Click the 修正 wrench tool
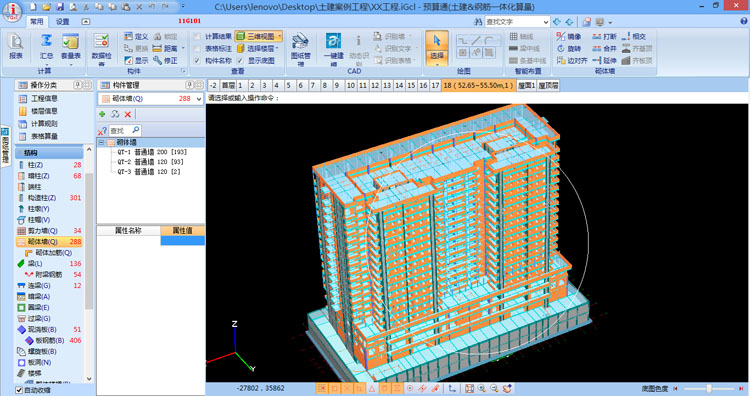Screen dimensions: 750x396 [x=165, y=60]
